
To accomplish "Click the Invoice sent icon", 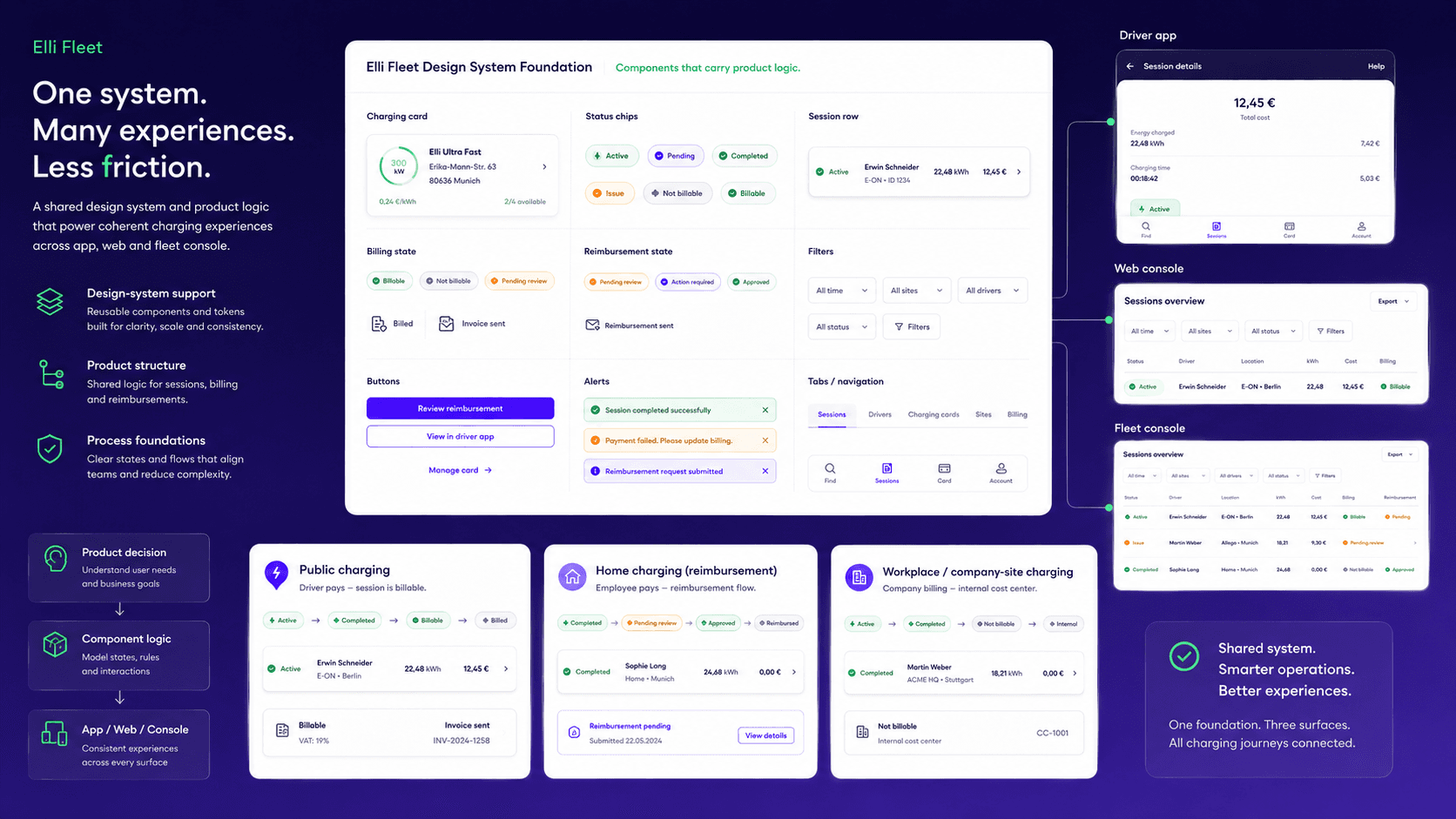I will [x=446, y=324].
